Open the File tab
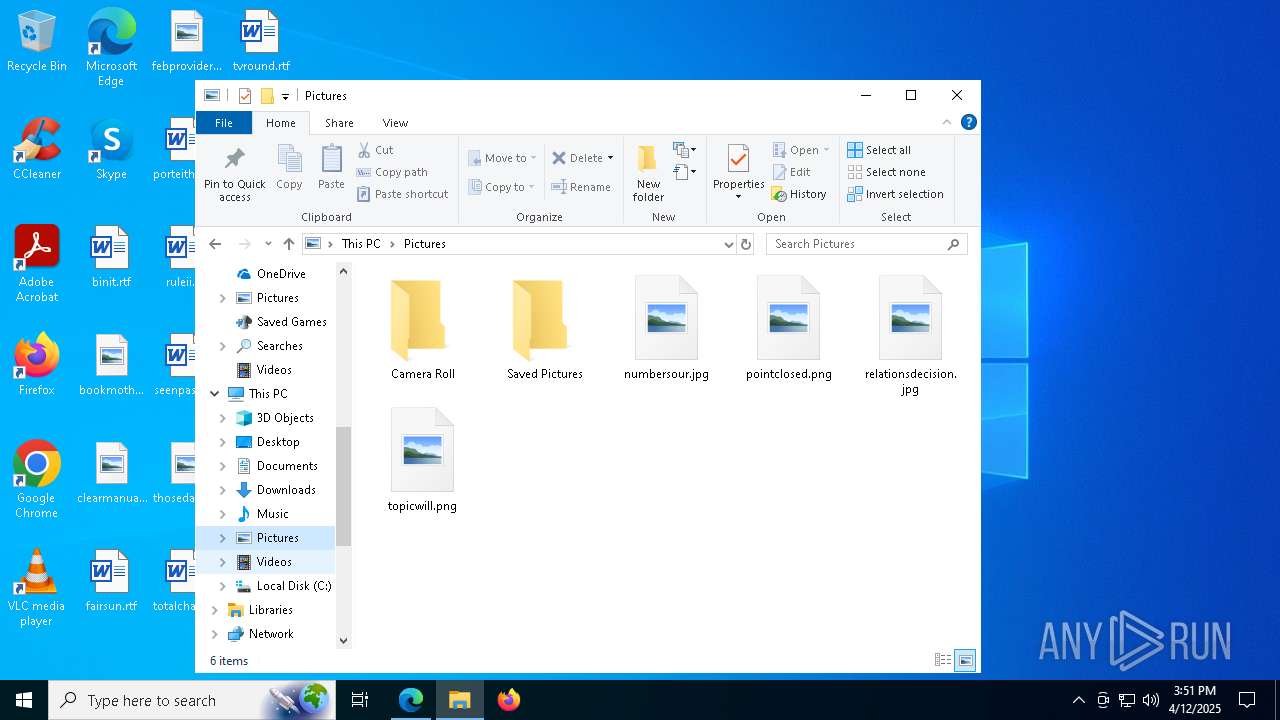Image resolution: width=1280 pixels, height=720 pixels. [224, 123]
